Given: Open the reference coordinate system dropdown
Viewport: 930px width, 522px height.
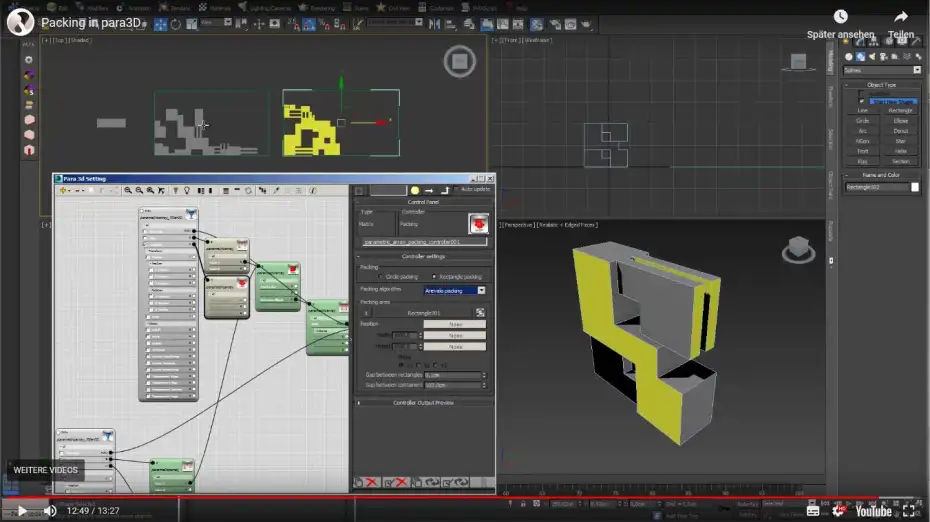Looking at the screenshot, I should pos(216,23).
